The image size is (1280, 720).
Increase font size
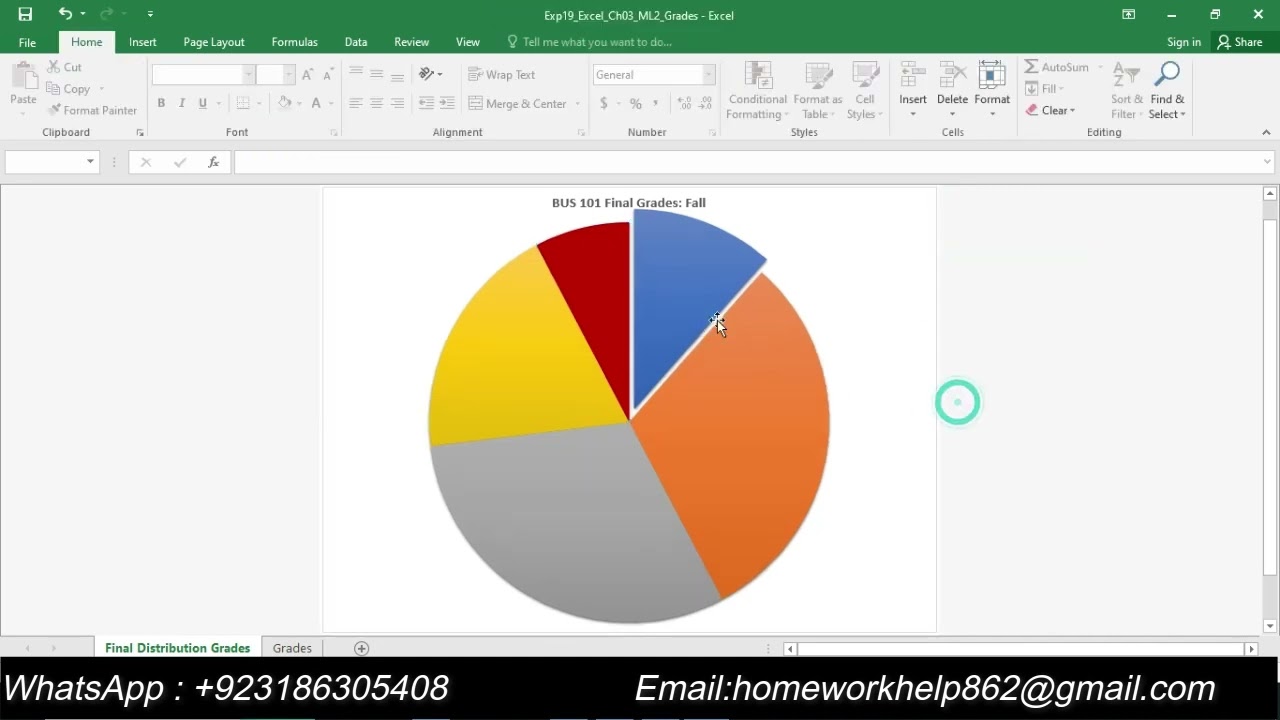307,75
